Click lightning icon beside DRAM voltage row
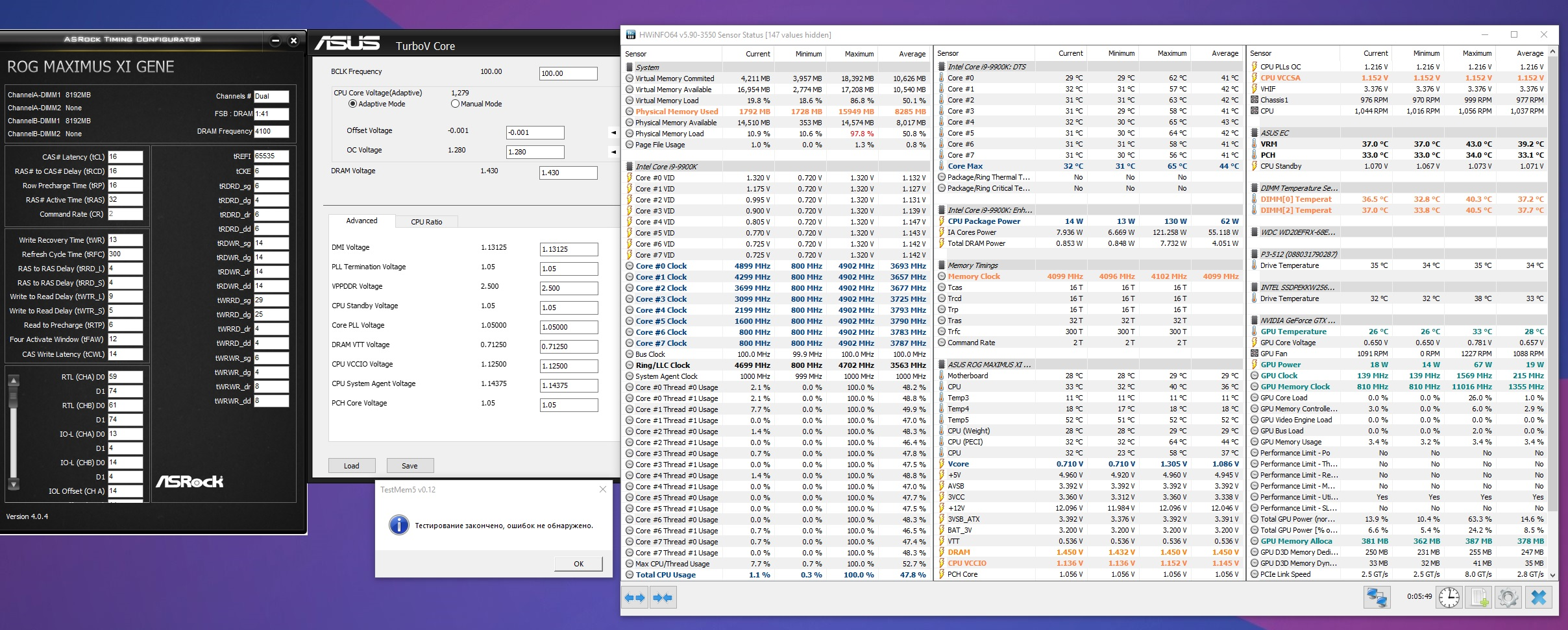 941,552
